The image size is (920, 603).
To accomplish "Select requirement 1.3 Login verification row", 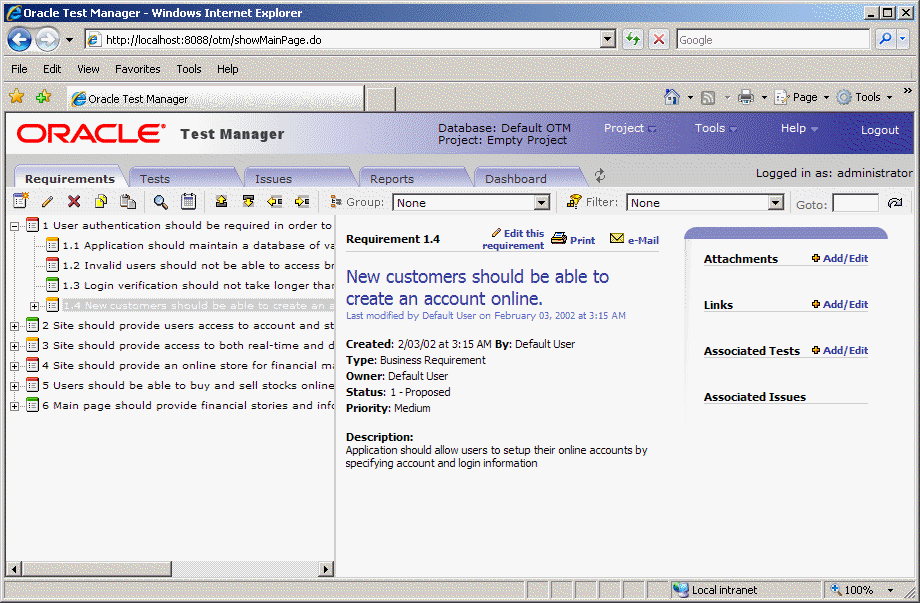I will pyautogui.click(x=198, y=286).
